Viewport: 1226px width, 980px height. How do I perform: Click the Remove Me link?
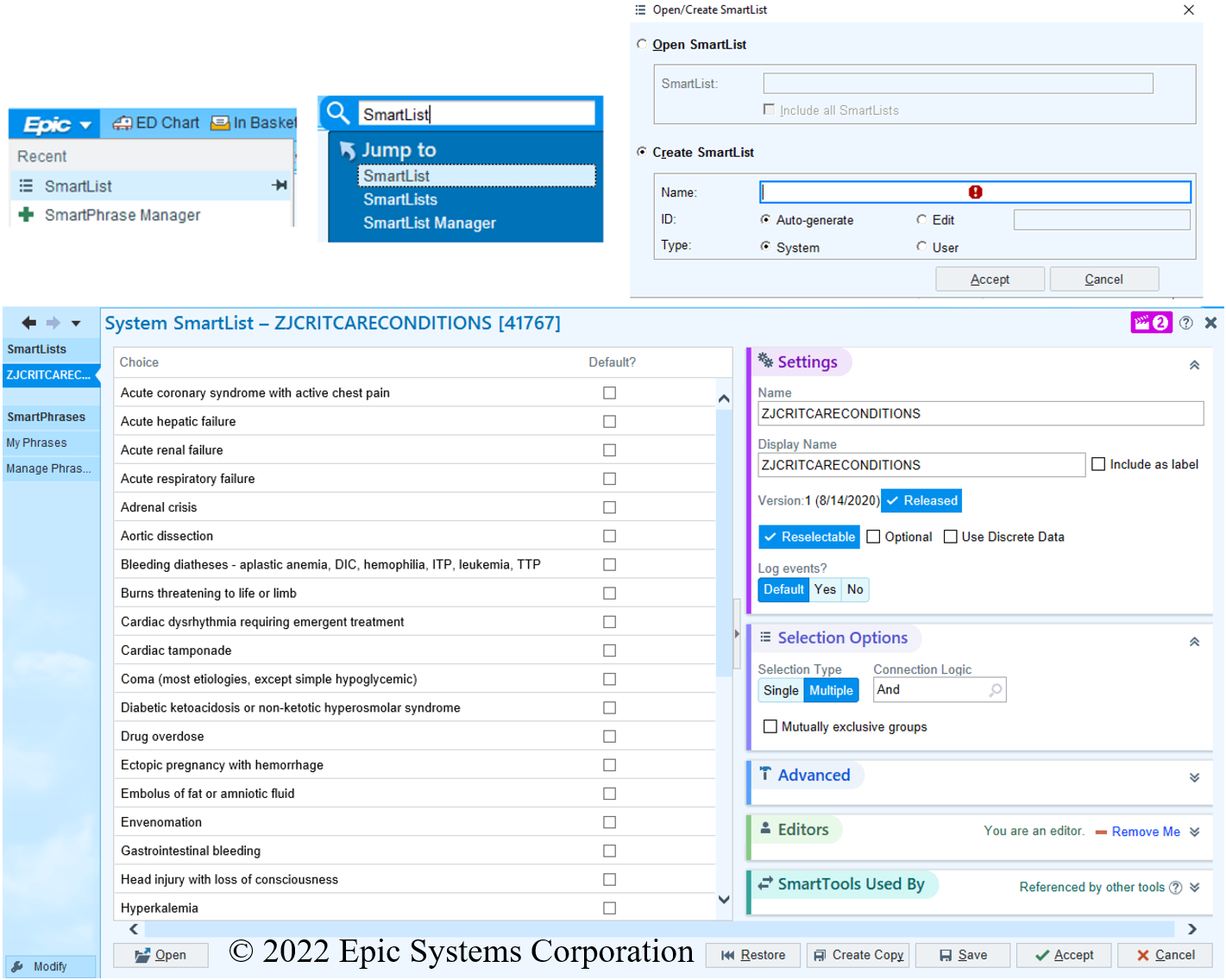point(1145,832)
